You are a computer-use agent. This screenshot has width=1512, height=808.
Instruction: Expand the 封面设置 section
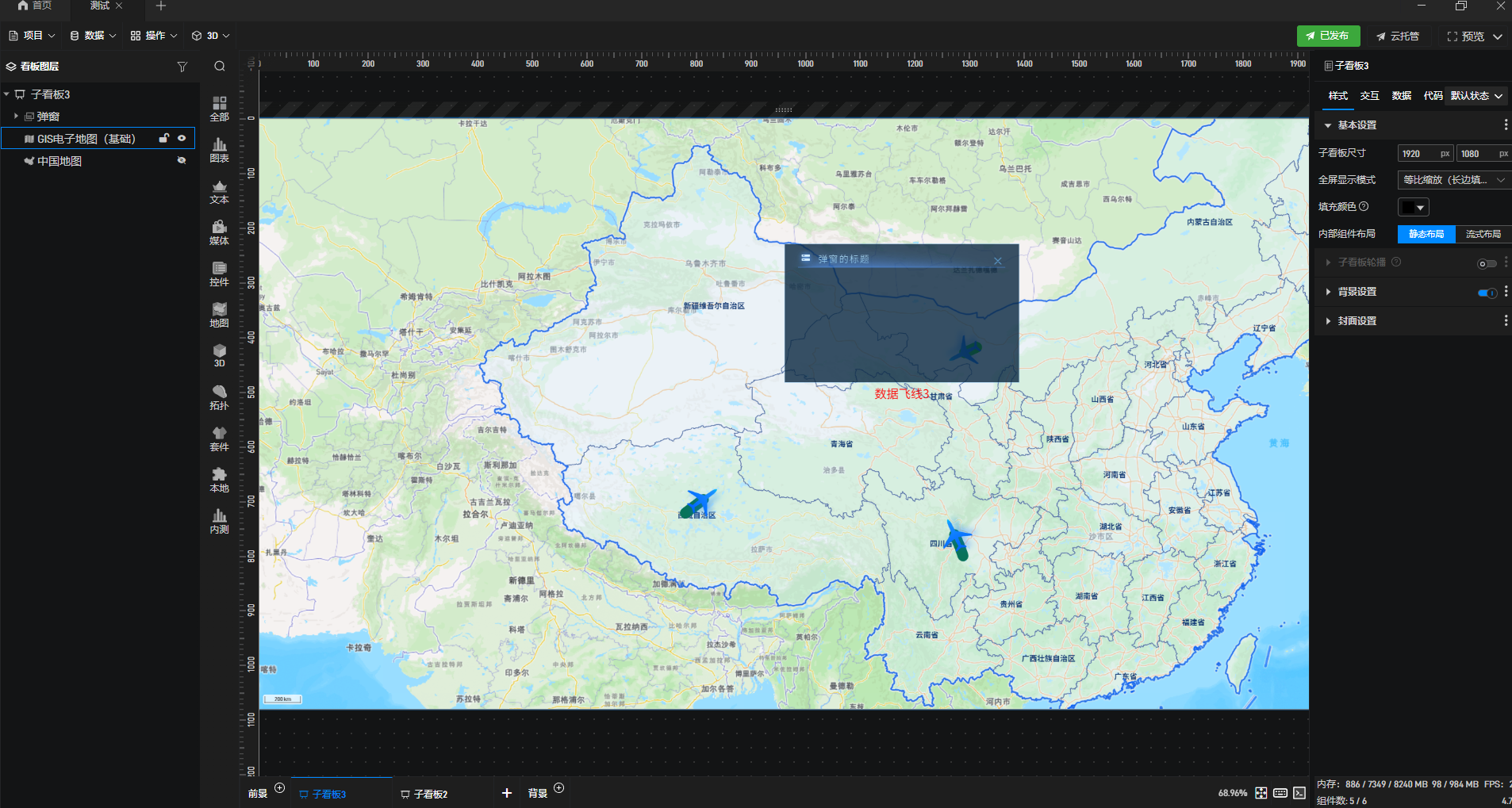pyautogui.click(x=1328, y=321)
